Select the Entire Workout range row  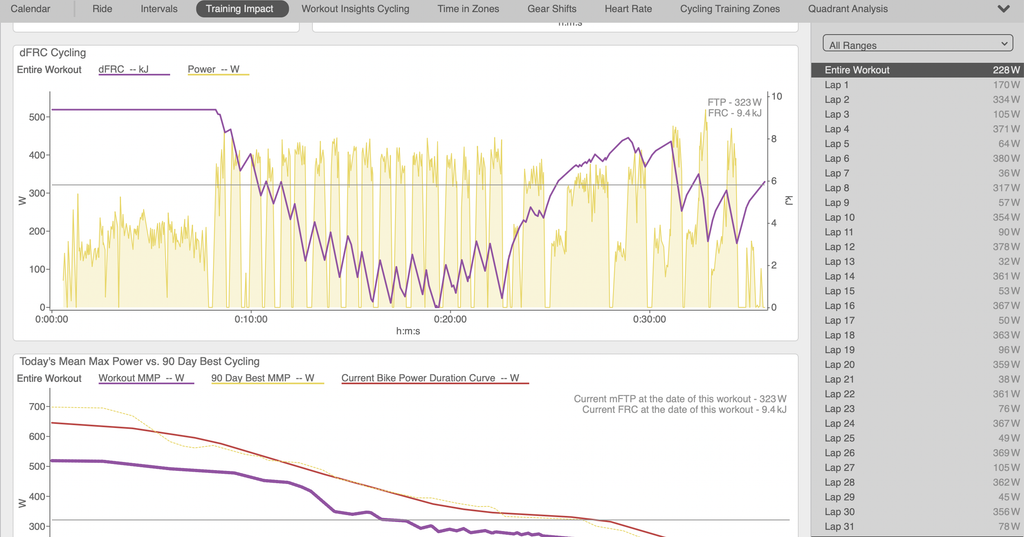coord(918,70)
